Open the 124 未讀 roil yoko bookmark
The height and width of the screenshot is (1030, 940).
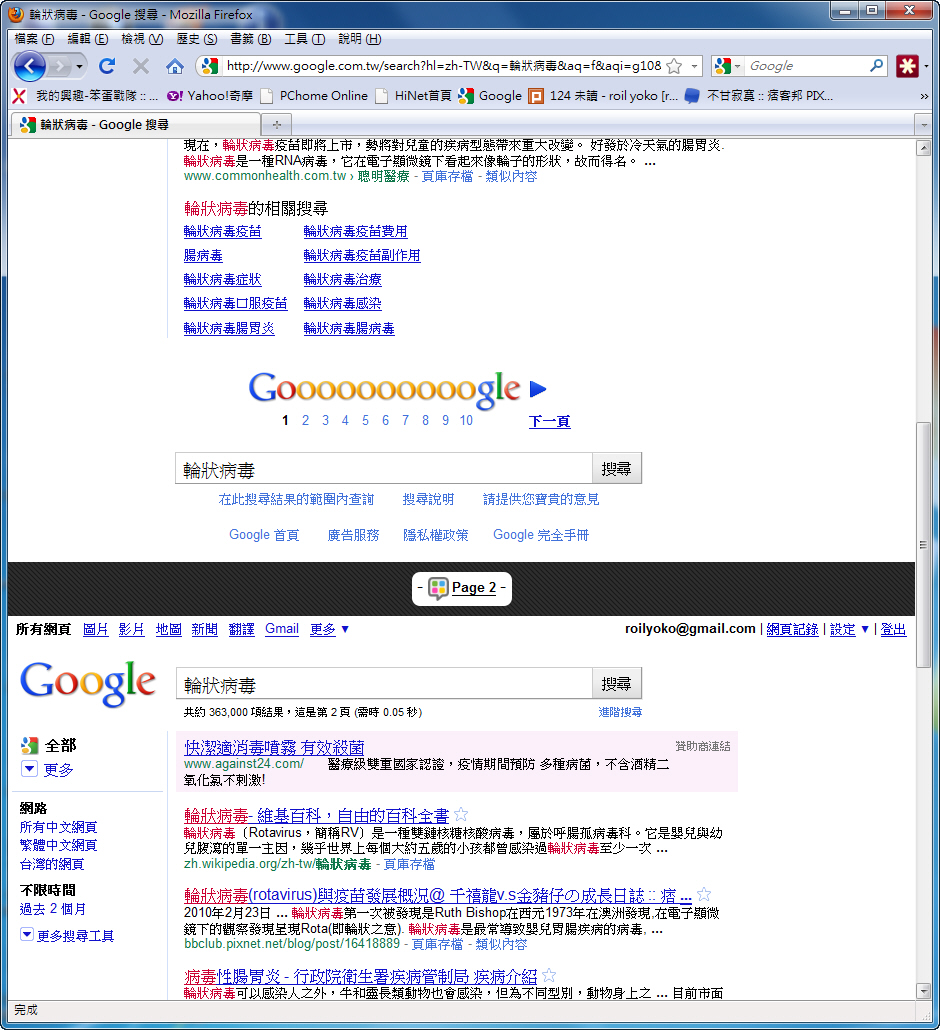tap(603, 96)
